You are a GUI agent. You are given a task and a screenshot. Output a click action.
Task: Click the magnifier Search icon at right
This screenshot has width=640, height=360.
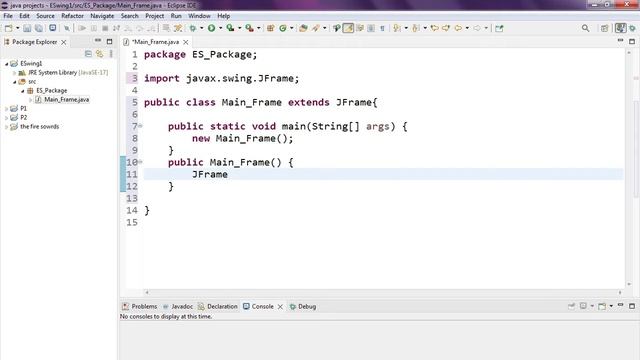(585, 28)
